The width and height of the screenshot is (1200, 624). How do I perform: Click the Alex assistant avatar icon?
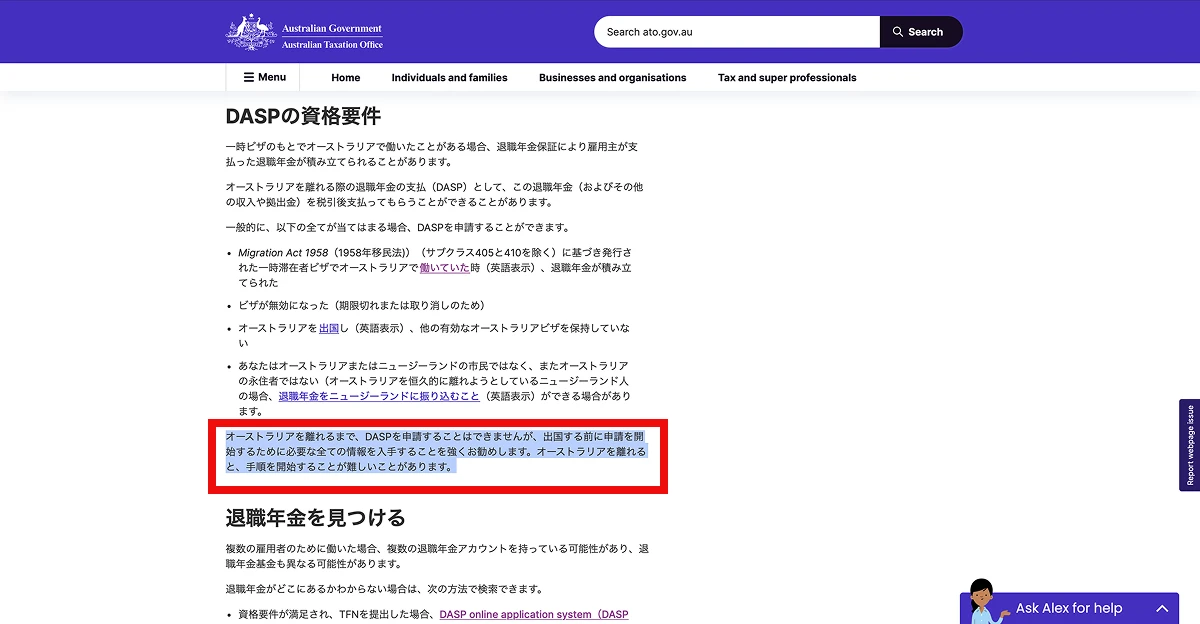tap(983, 602)
